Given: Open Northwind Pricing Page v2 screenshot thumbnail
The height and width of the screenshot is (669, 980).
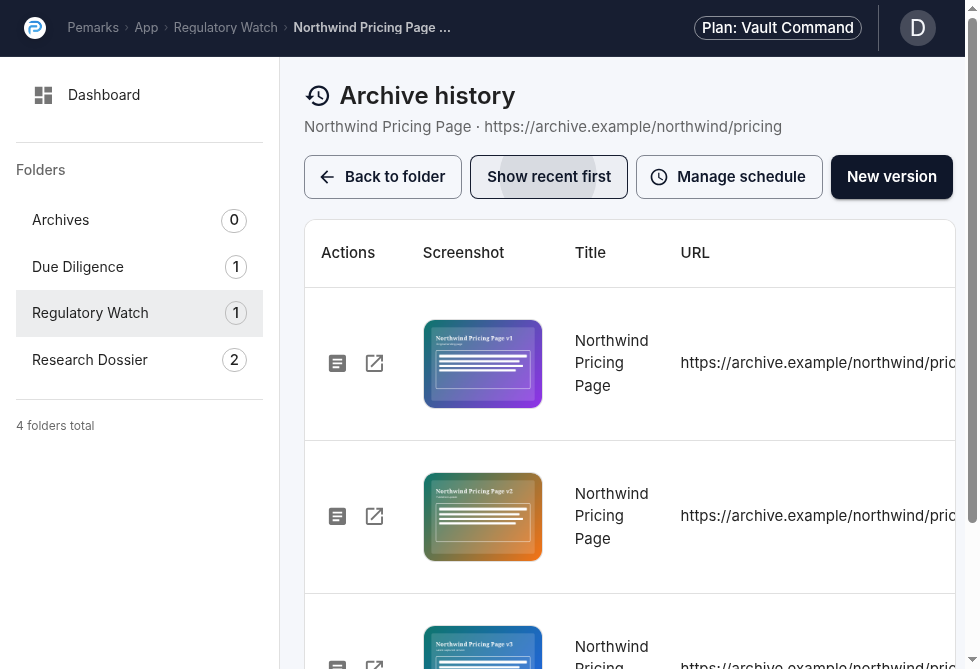Looking at the screenshot, I should point(482,517).
